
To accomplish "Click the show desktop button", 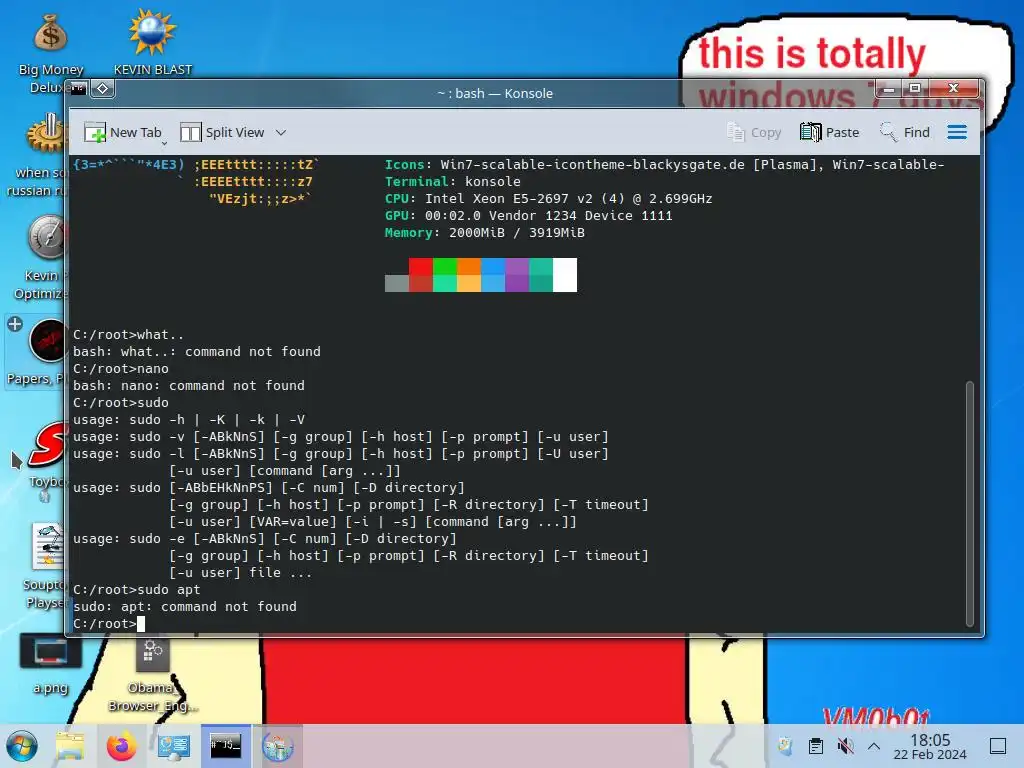I will (998, 746).
